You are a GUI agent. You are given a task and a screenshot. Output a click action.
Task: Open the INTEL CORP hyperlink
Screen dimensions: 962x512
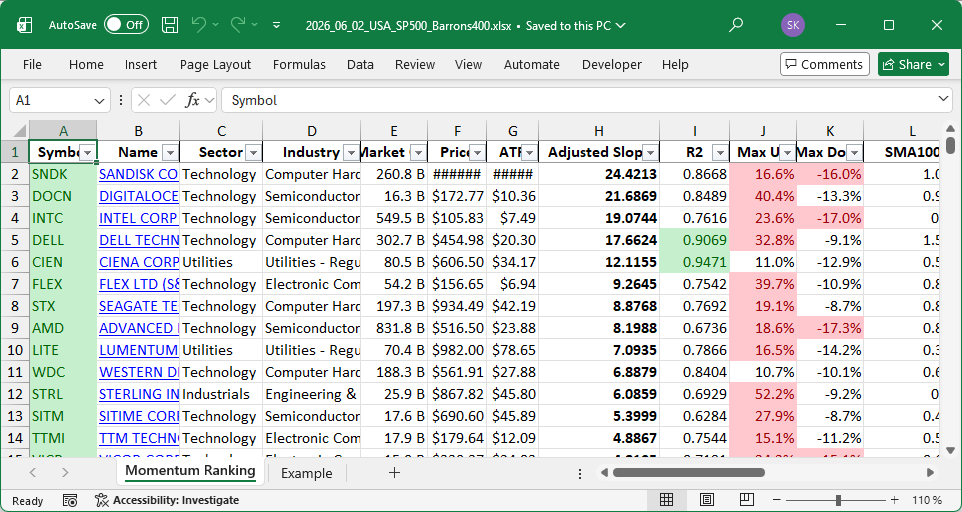pyautogui.click(x=139, y=218)
